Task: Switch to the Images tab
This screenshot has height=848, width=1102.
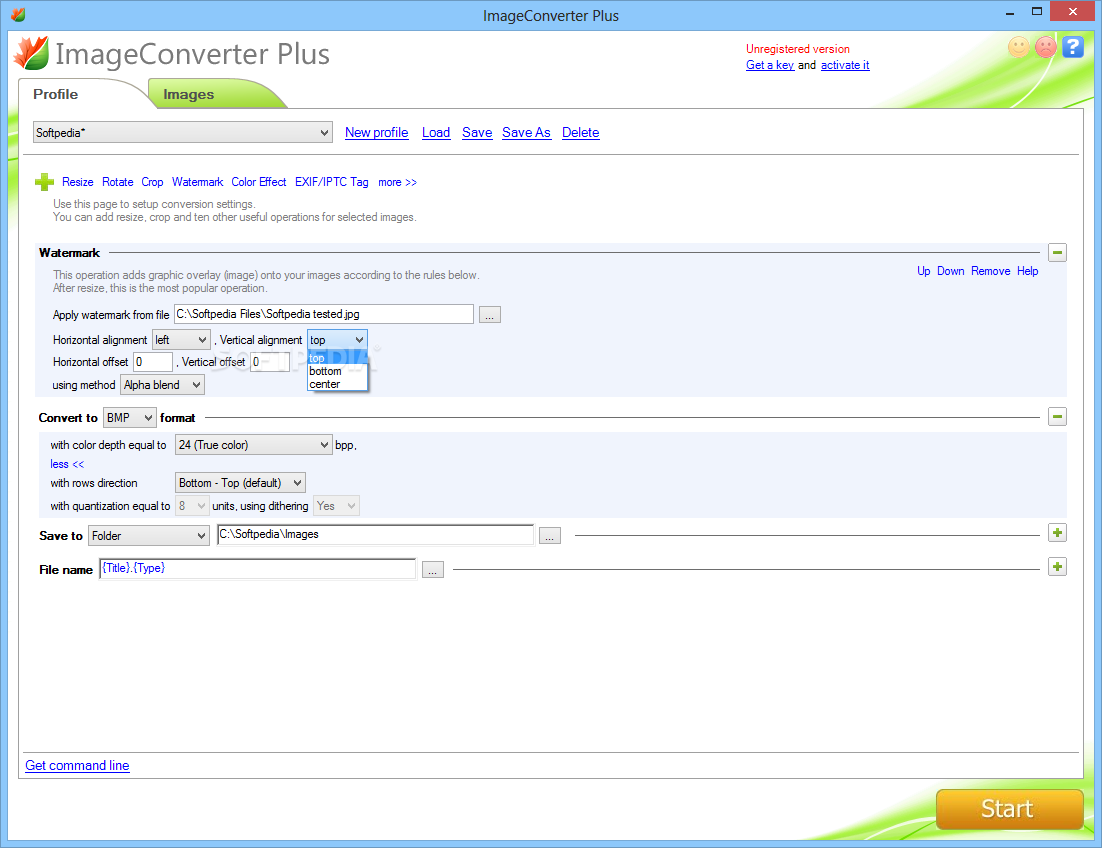Action: (x=188, y=94)
